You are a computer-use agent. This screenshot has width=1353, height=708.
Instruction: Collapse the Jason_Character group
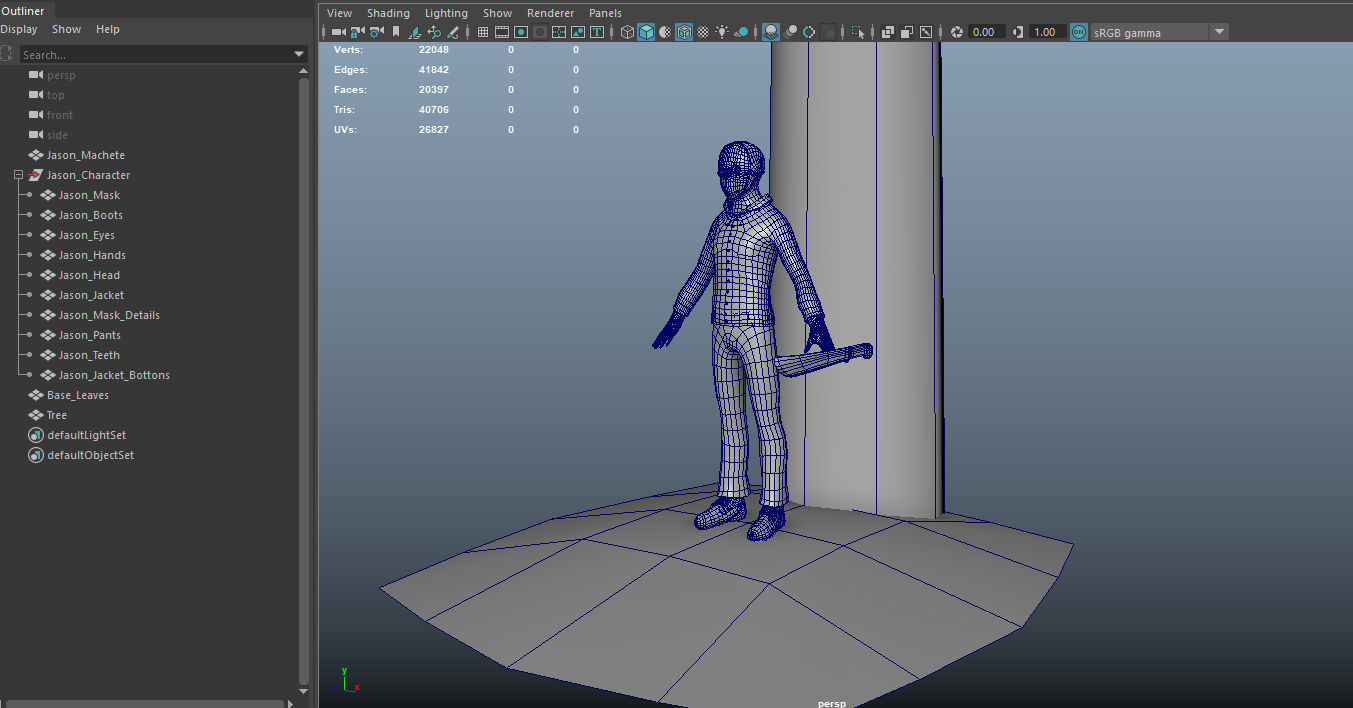pyautogui.click(x=18, y=175)
